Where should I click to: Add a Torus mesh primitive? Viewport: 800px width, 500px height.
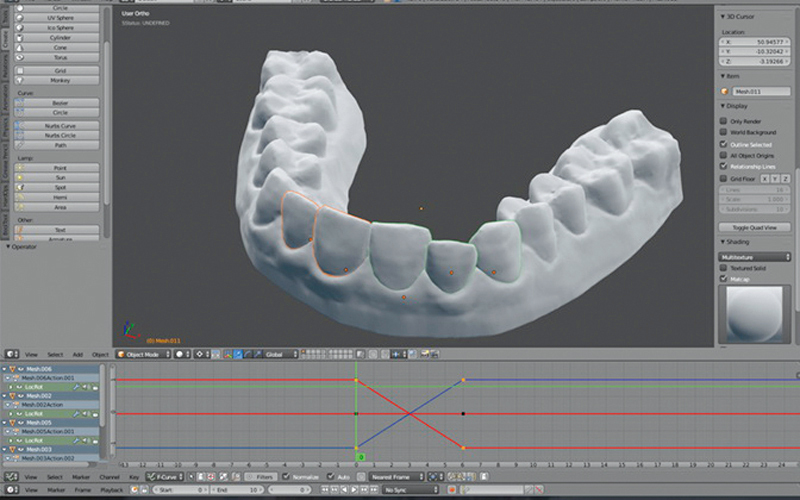click(60, 57)
